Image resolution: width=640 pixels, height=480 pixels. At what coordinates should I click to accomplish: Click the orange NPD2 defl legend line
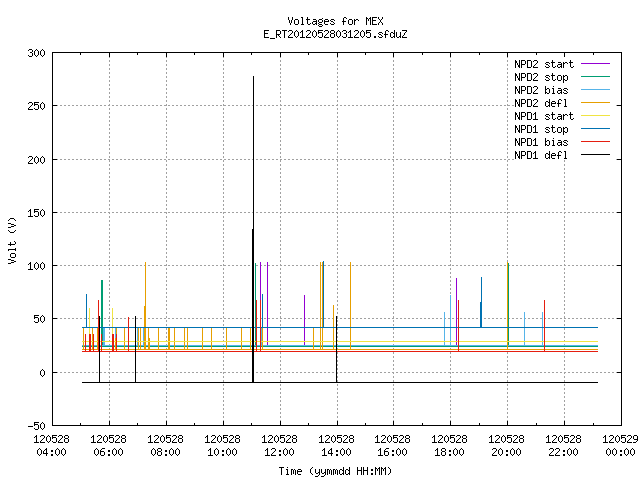click(x=596, y=103)
